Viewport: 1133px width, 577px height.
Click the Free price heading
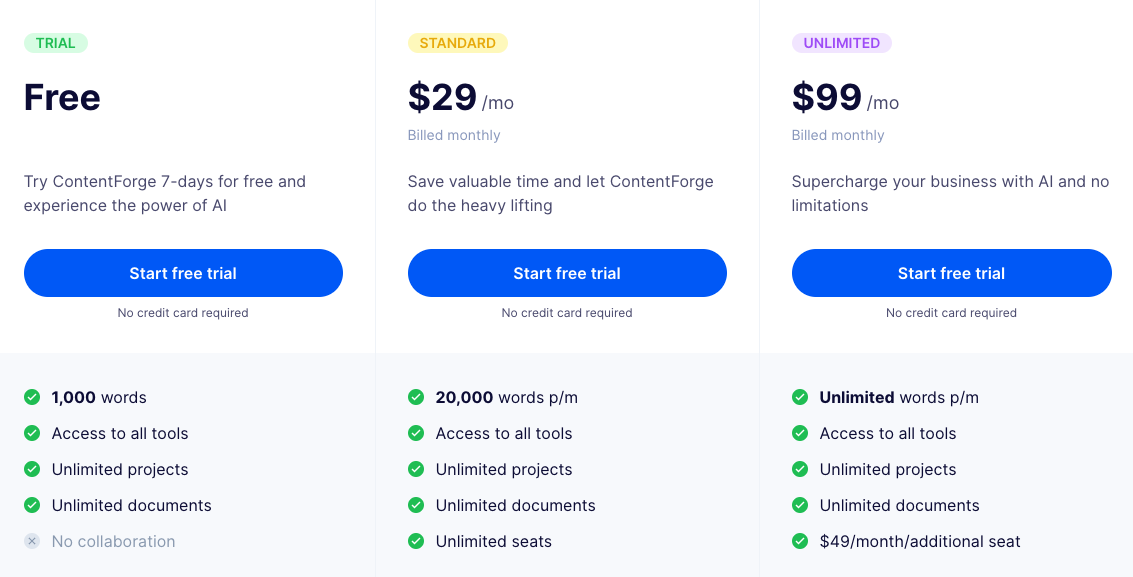(x=62, y=98)
